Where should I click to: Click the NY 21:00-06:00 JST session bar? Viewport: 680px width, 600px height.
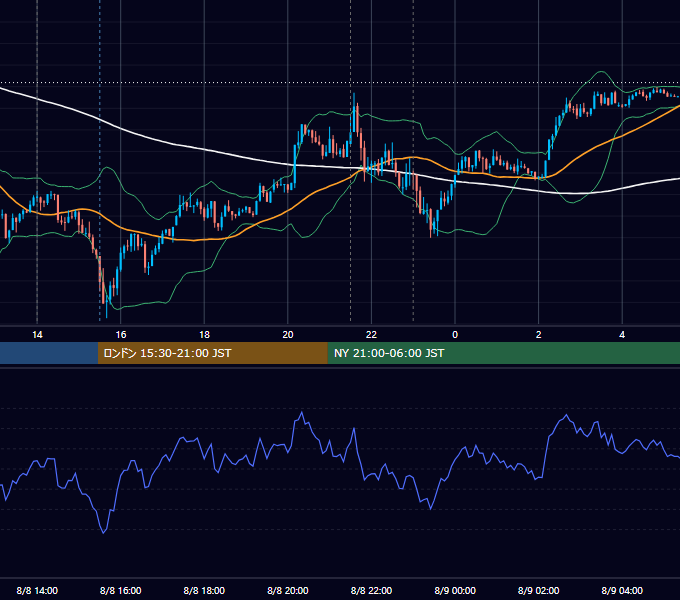[x=503, y=353]
